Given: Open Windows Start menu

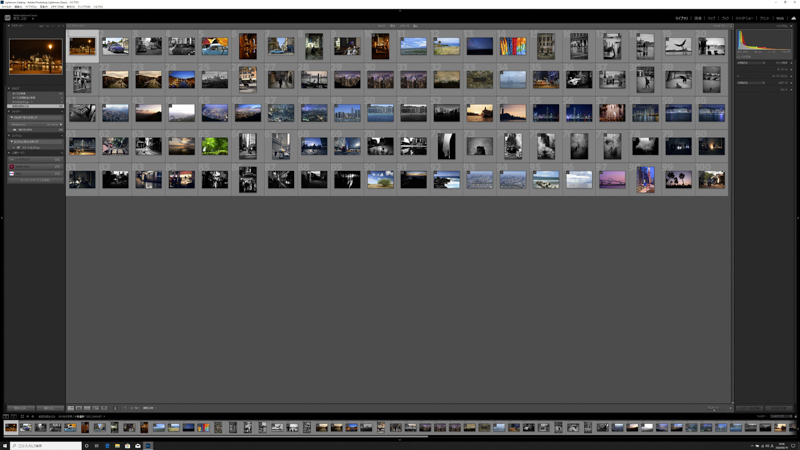Looking at the screenshot, I should 5,446.
